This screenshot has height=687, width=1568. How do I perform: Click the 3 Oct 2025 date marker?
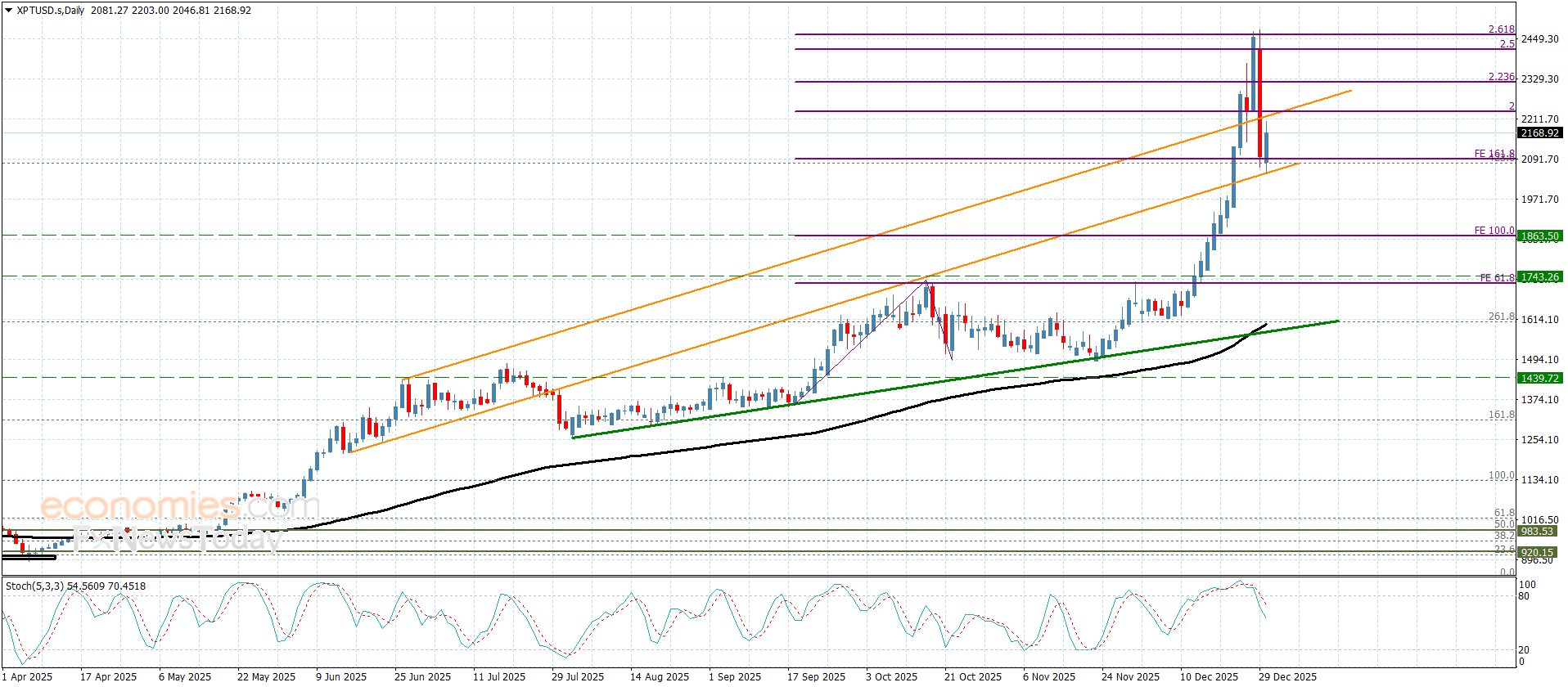pyautogui.click(x=891, y=676)
